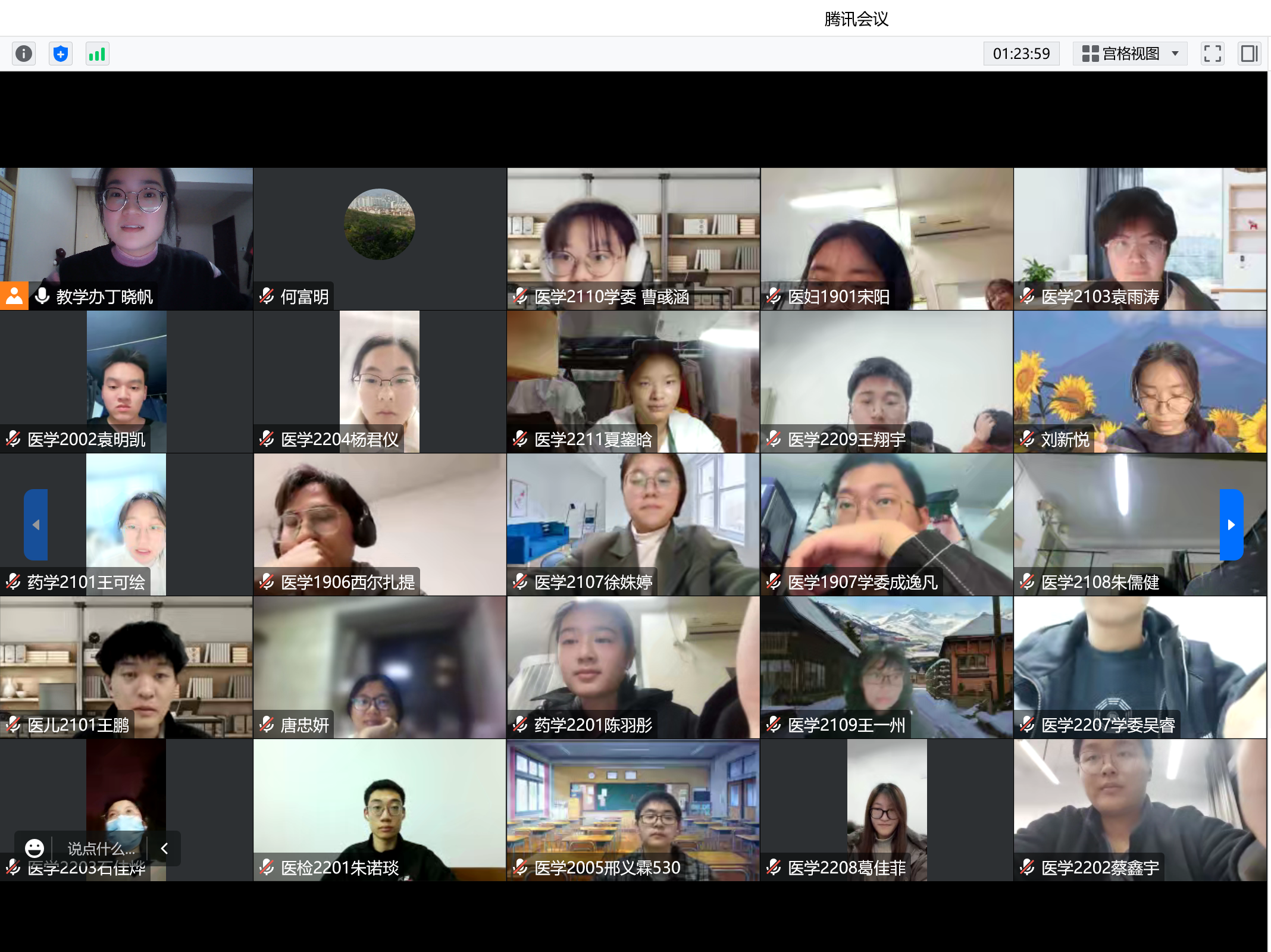Image resolution: width=1271 pixels, height=952 pixels.
Task: Click the orange host badge on 丁晓帆
Action: tap(14, 296)
